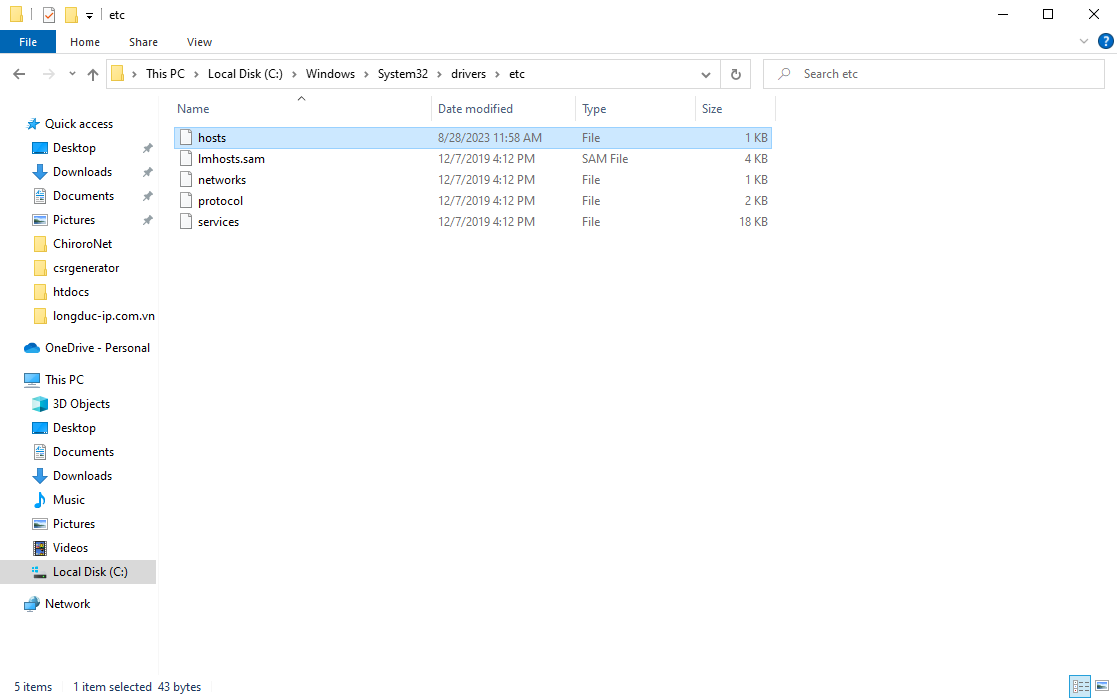Select OneDrive - Personal in navigation pane
Image resolution: width=1118 pixels, height=699 pixels.
[97, 348]
